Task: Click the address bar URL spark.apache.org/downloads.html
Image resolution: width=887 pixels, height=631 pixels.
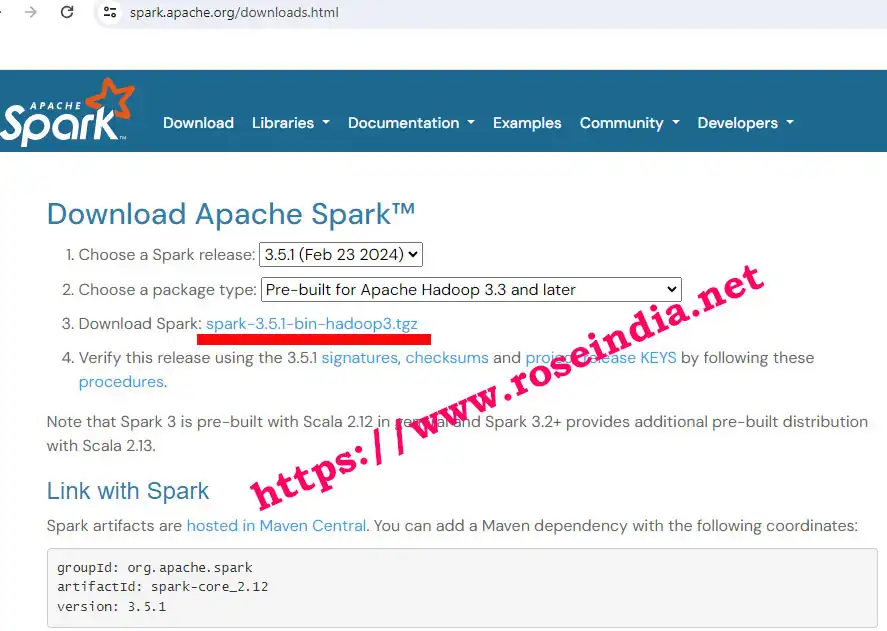Action: 234,12
